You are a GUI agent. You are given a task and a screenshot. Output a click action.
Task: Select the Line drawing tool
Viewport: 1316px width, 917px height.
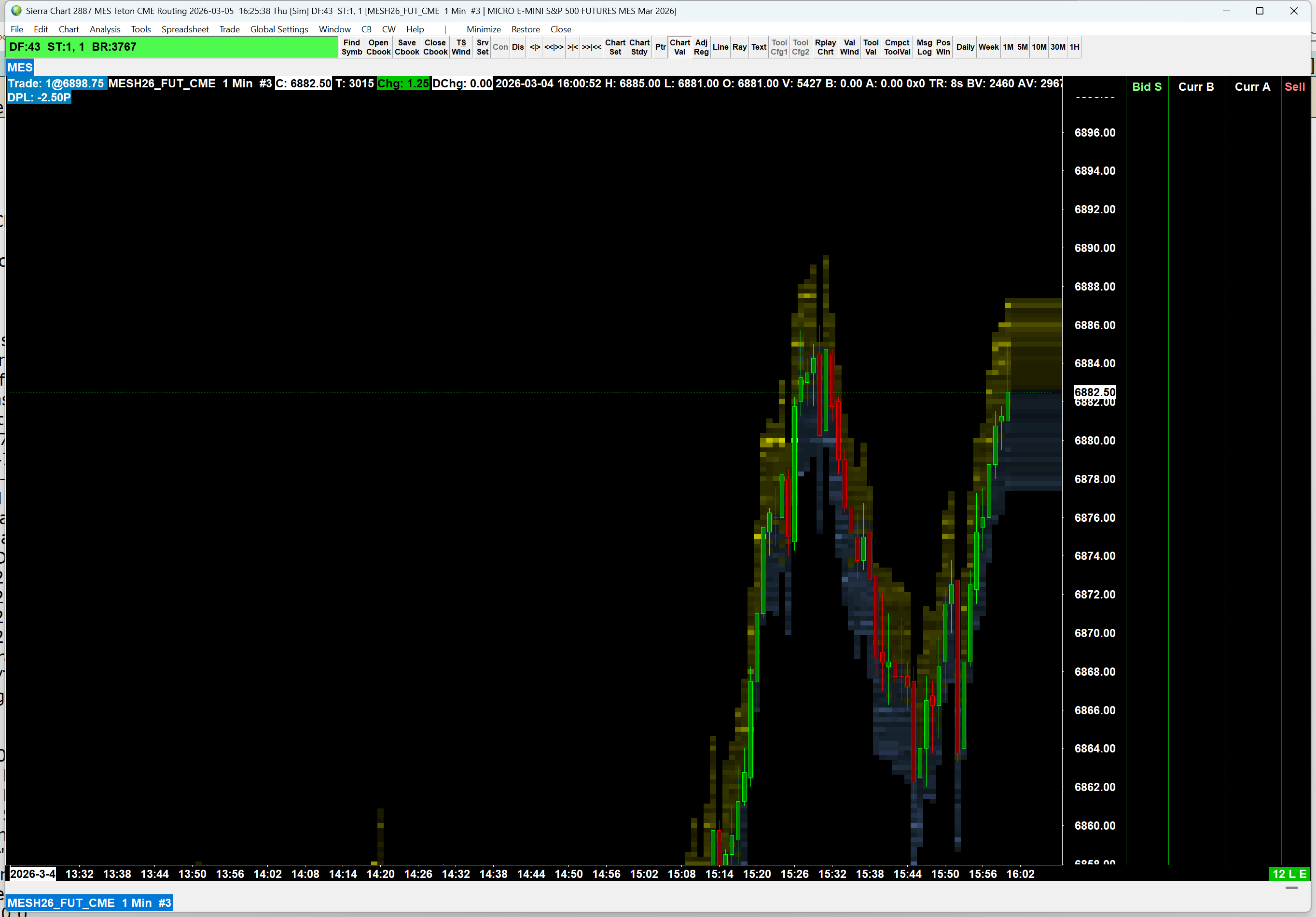tap(720, 47)
